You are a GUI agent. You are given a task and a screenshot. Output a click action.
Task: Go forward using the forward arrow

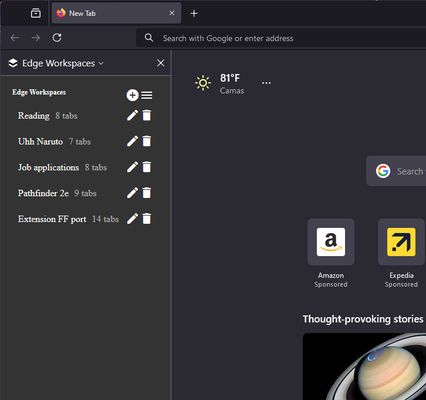[x=36, y=38]
